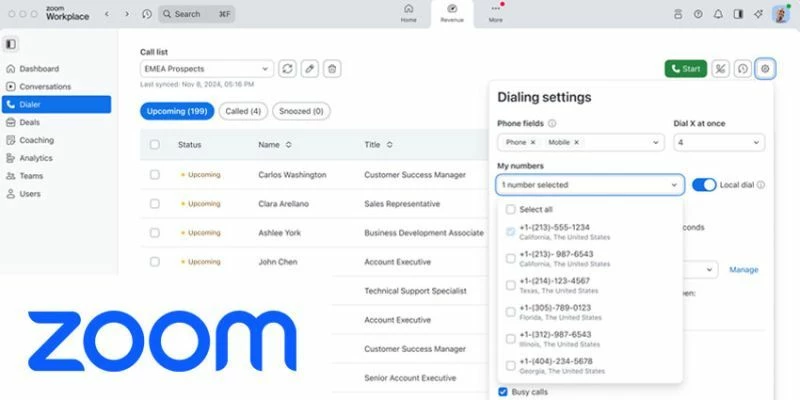
Task: Open the Dial X at once dropdown
Action: (719, 142)
